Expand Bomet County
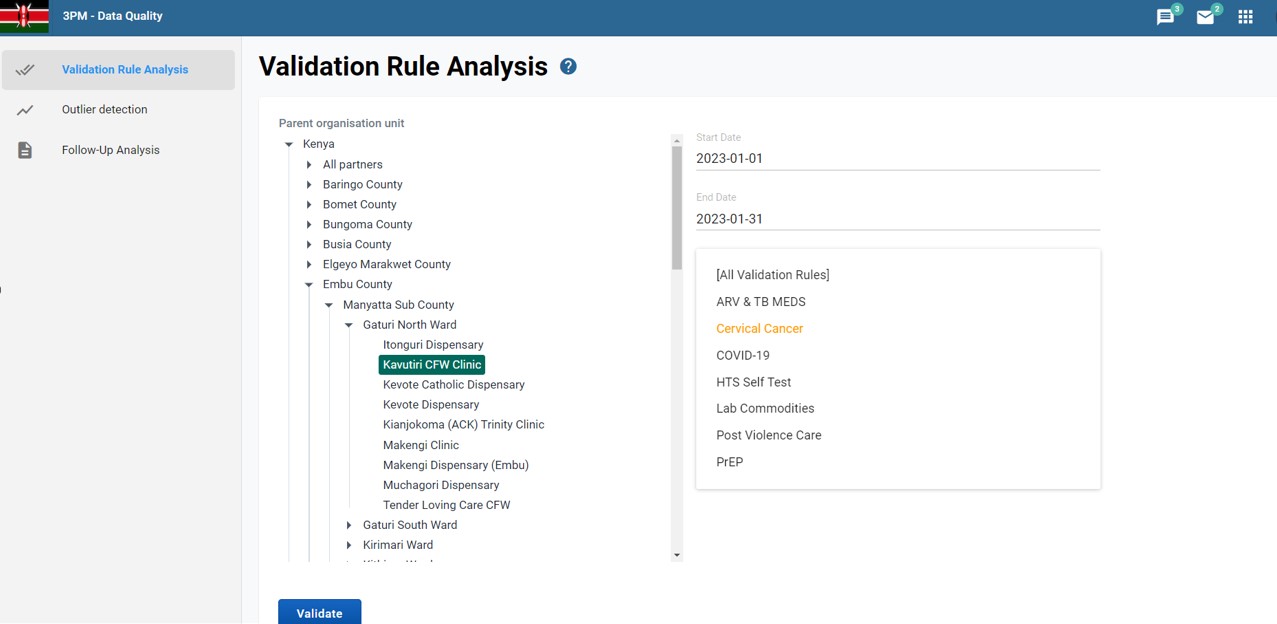Screen dimensions: 1277x624 coord(309,205)
